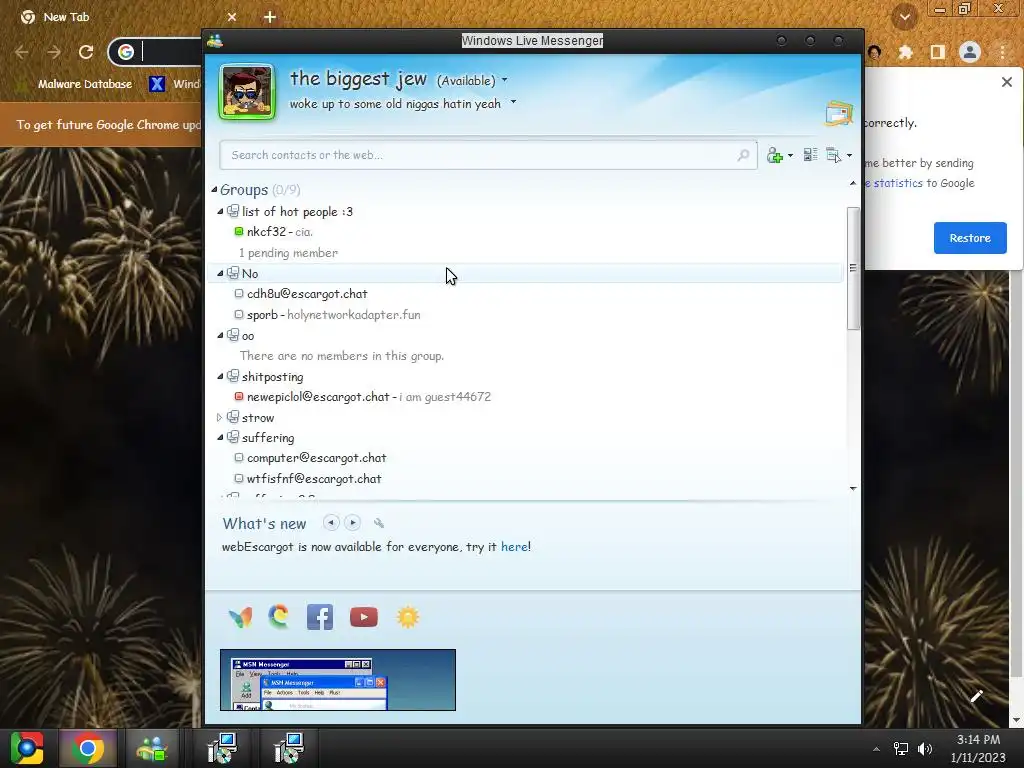Click the Add a contact icon
1024x768 pixels.
click(775, 155)
